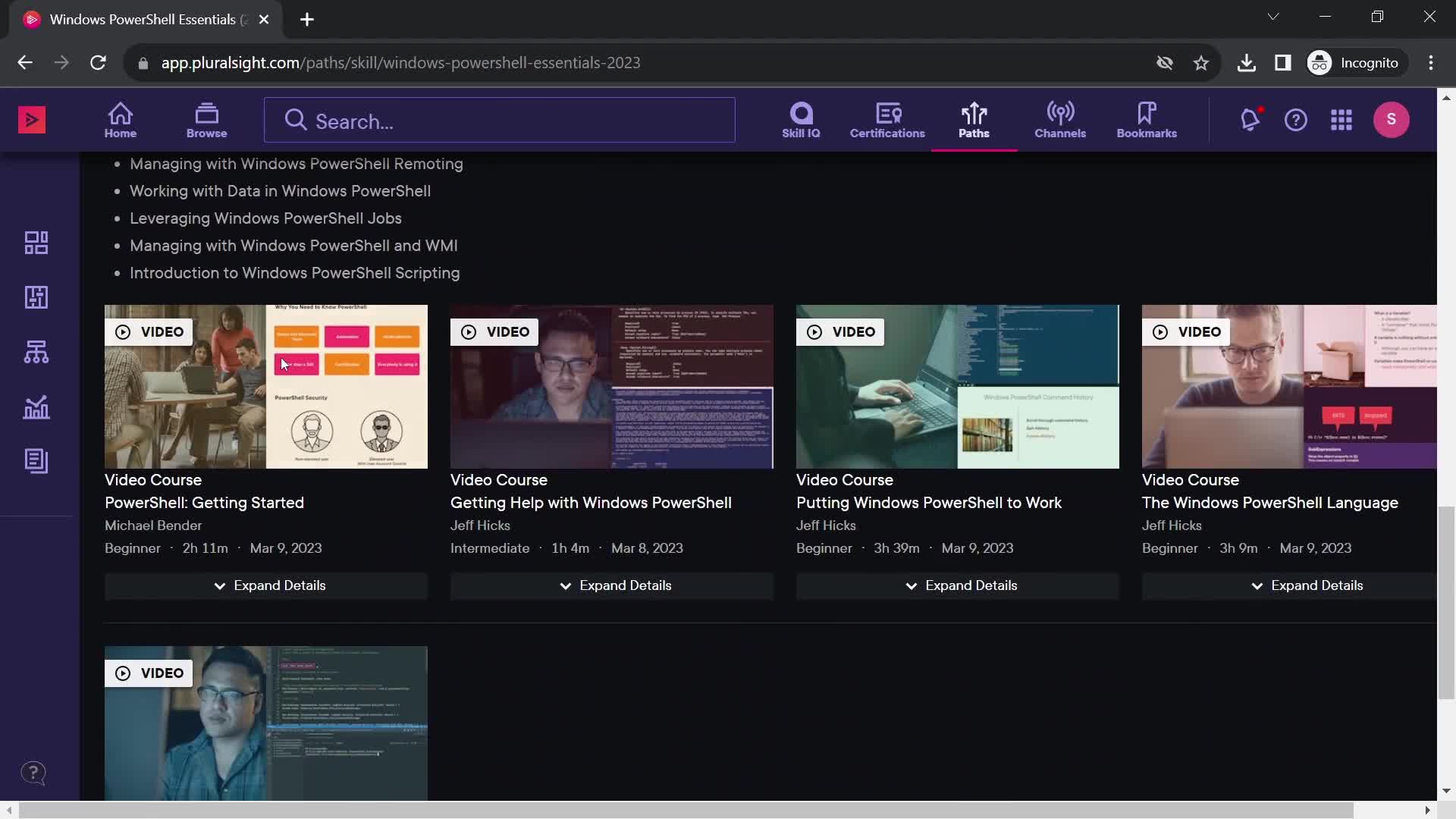Open Certifications in the navbar
This screenshot has height=819, width=1456.
pyautogui.click(x=887, y=121)
